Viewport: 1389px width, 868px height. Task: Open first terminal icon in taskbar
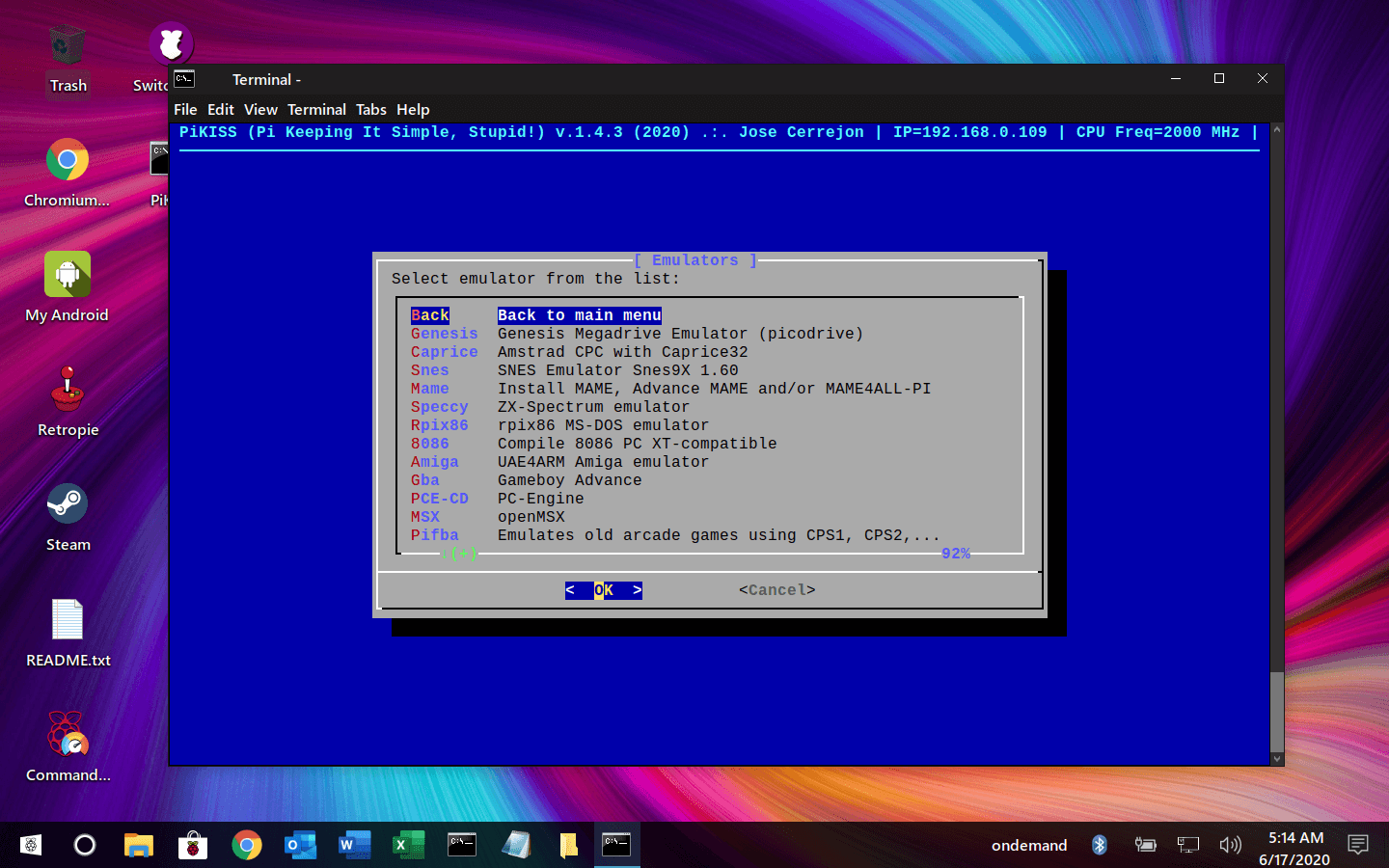click(x=463, y=845)
